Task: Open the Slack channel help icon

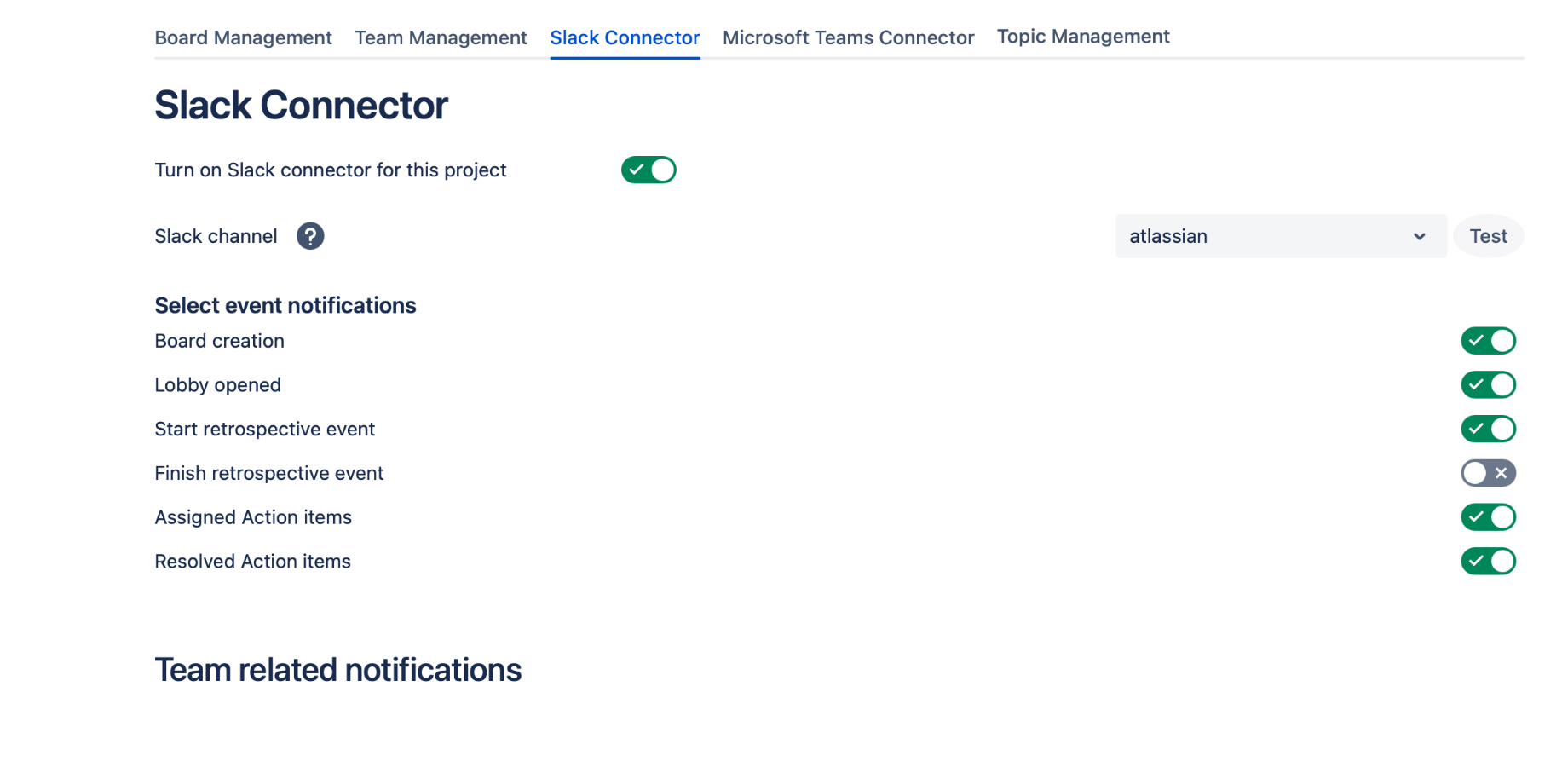Action: click(310, 236)
